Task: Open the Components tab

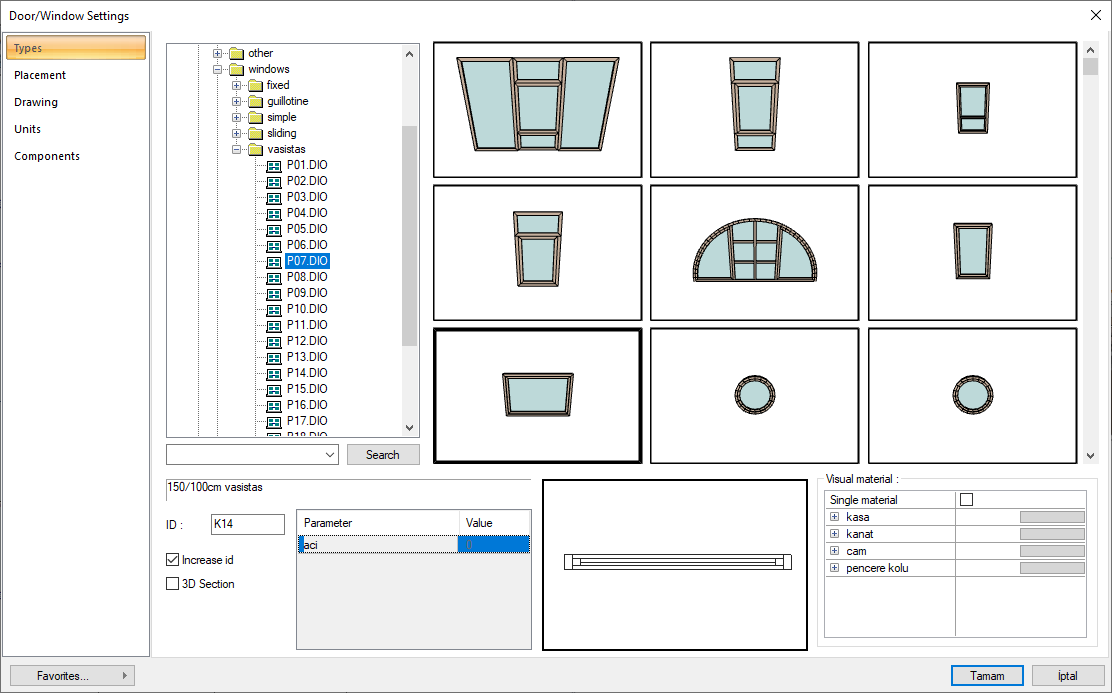Action: [x=47, y=156]
